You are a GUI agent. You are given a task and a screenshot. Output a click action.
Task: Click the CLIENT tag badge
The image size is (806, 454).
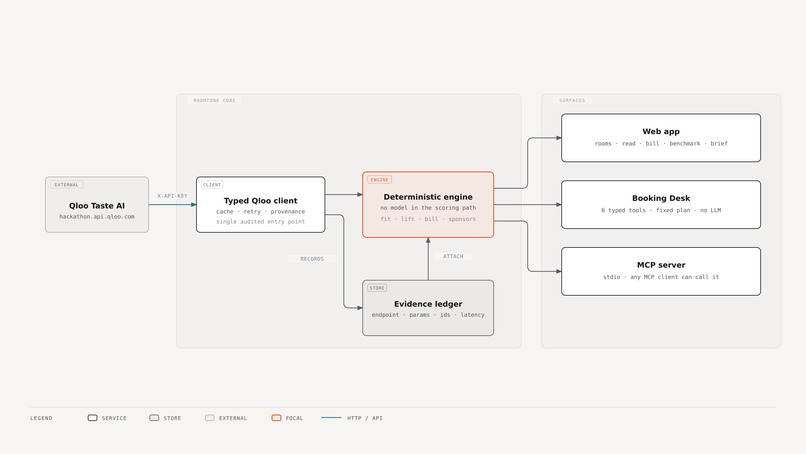(212, 185)
